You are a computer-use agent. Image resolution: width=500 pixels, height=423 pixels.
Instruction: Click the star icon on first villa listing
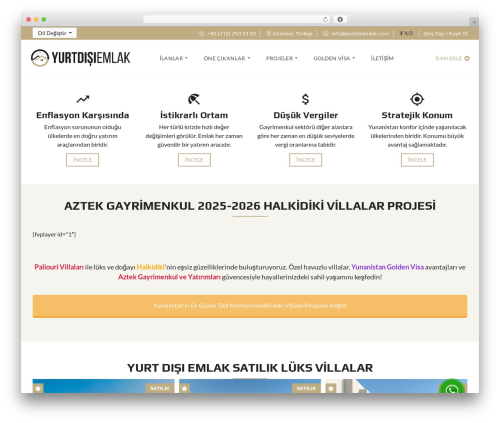click(38, 388)
